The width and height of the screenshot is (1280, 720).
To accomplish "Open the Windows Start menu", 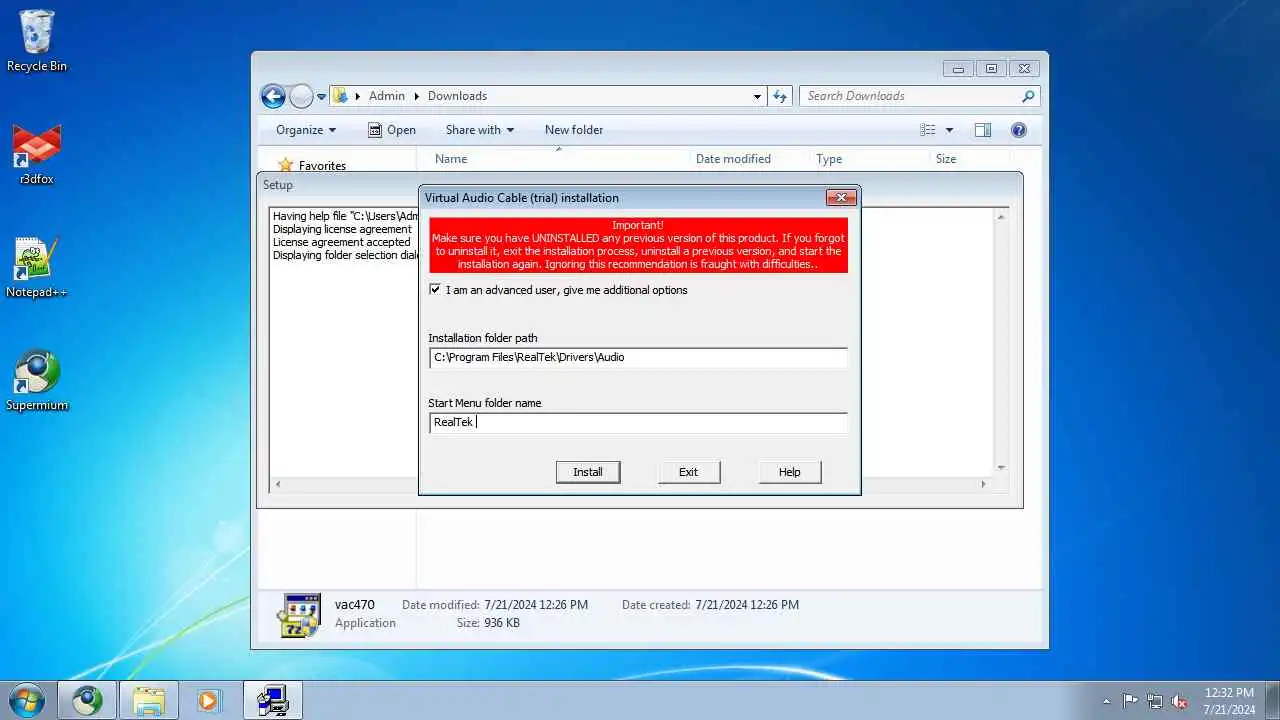I will click(26, 700).
